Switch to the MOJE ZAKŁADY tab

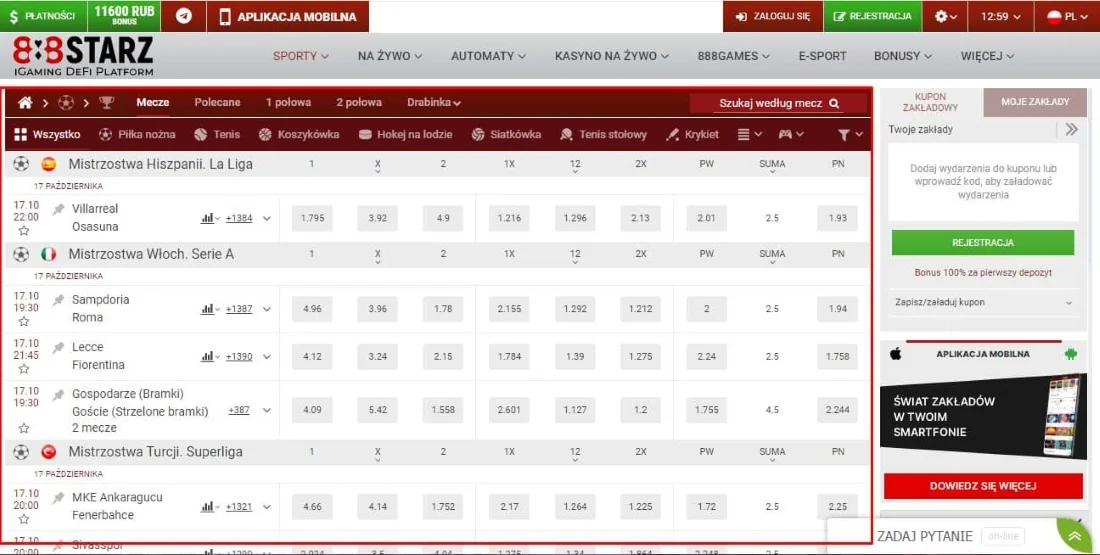pyautogui.click(x=1035, y=102)
